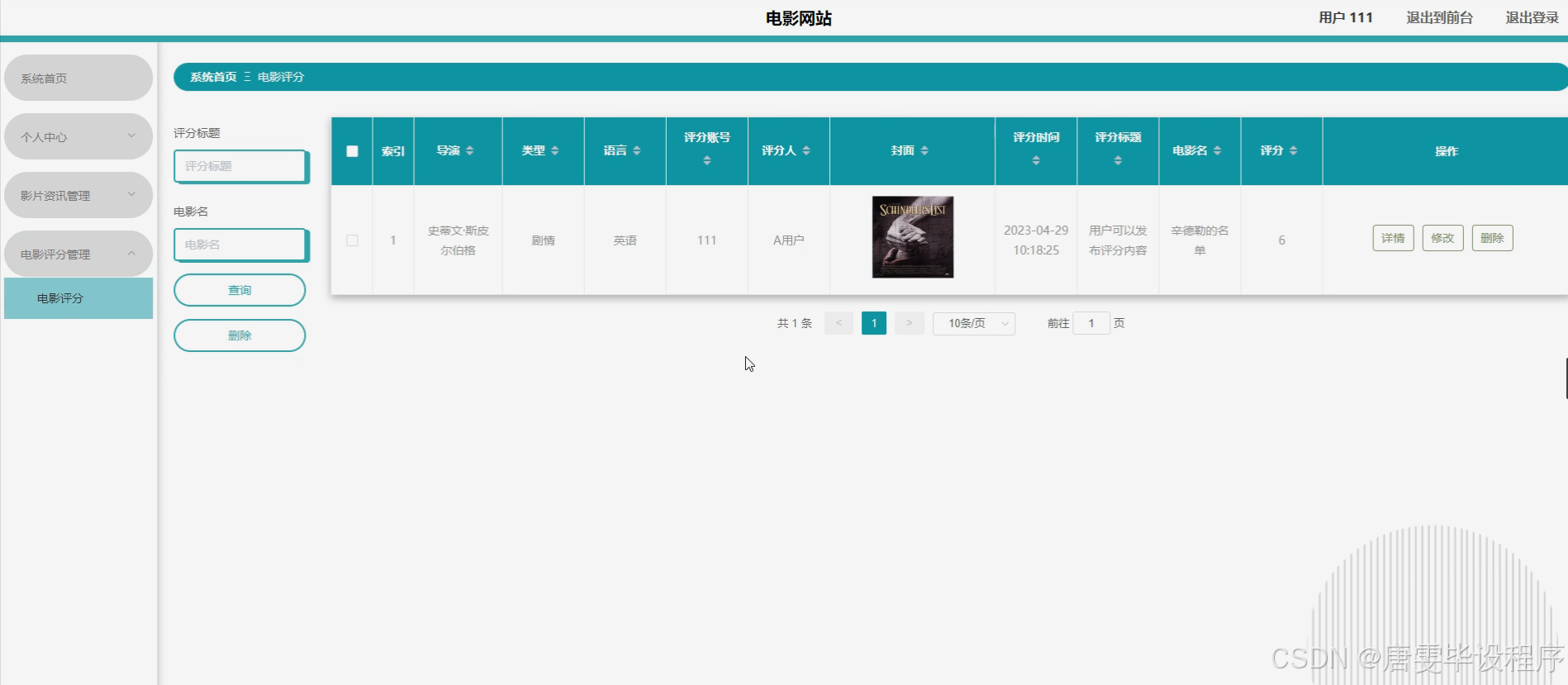Open the 10条/页 page size dropdown
This screenshot has height=685, width=1568.
pyautogui.click(x=974, y=323)
